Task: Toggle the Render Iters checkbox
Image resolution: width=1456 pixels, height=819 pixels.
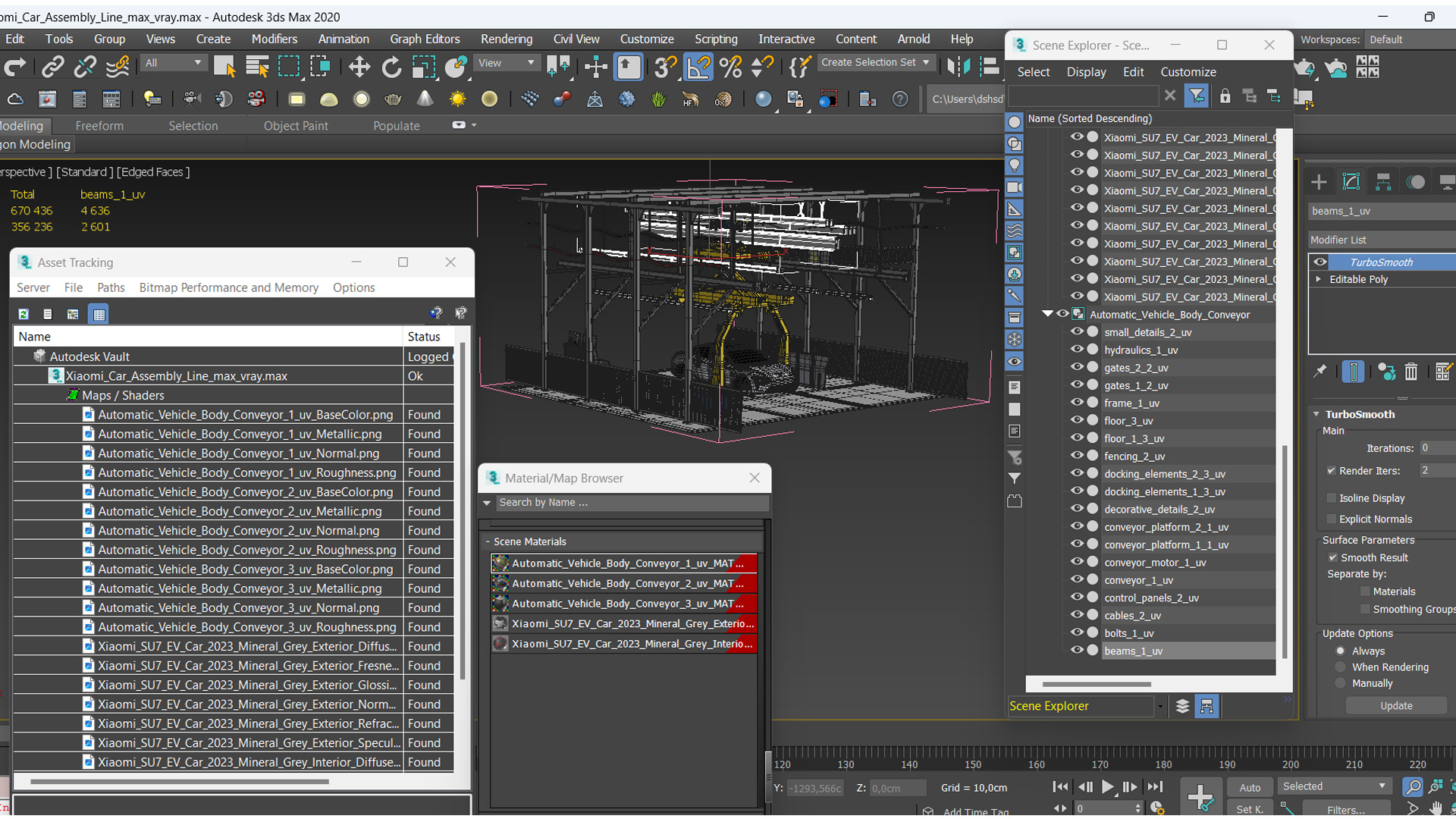Action: tap(1331, 471)
